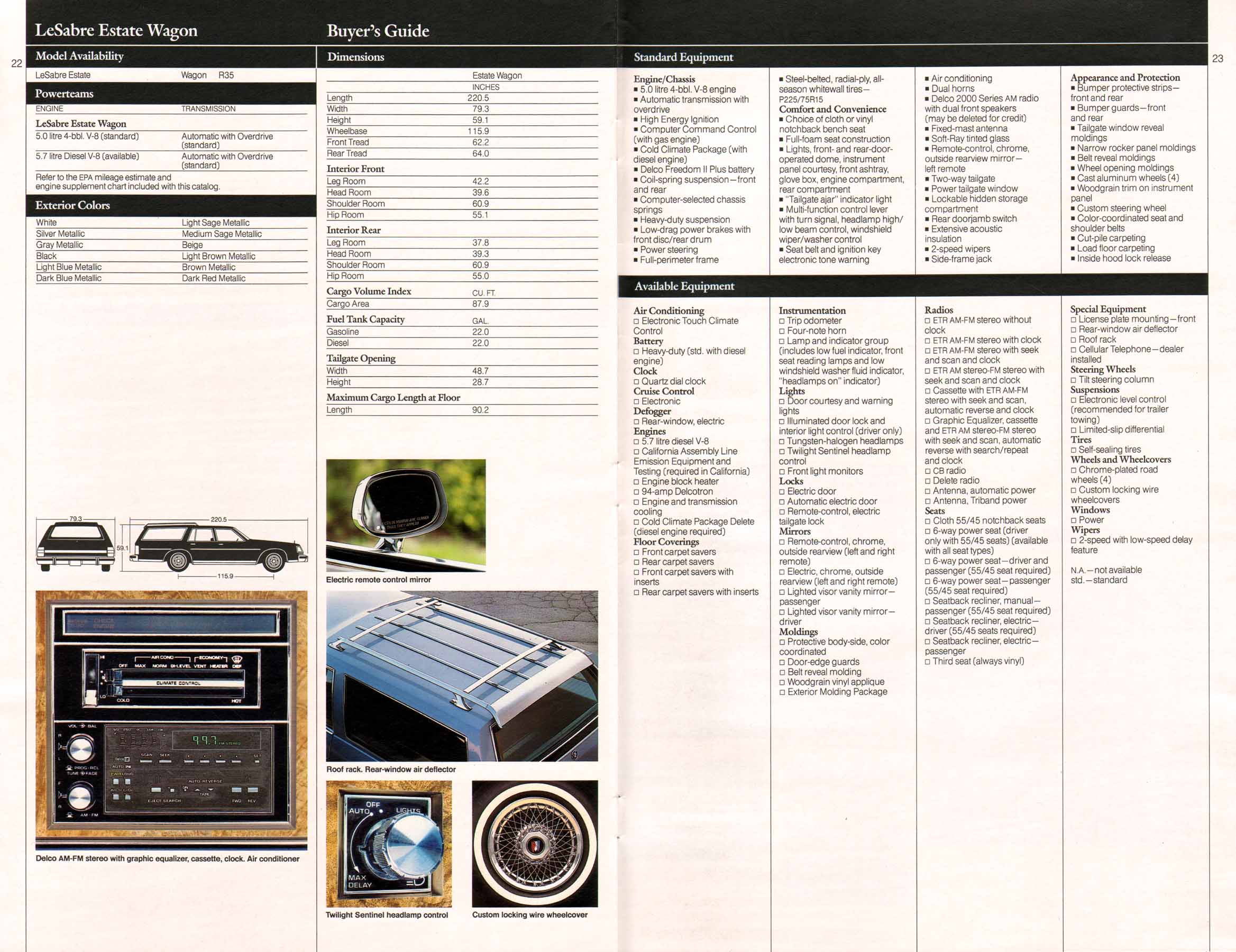The height and width of the screenshot is (952, 1236).
Task: Click the 'Limited-slip differential' option
Action: pyautogui.click(x=1117, y=429)
